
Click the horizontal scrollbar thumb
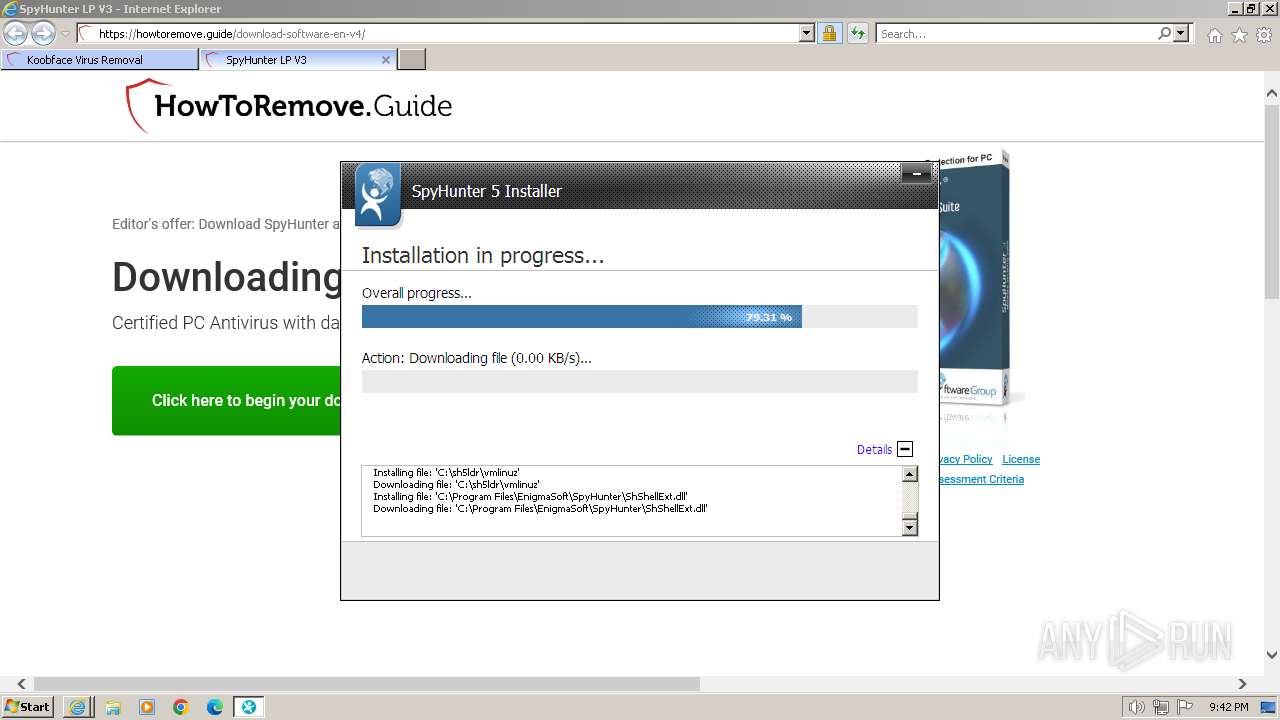click(367, 684)
